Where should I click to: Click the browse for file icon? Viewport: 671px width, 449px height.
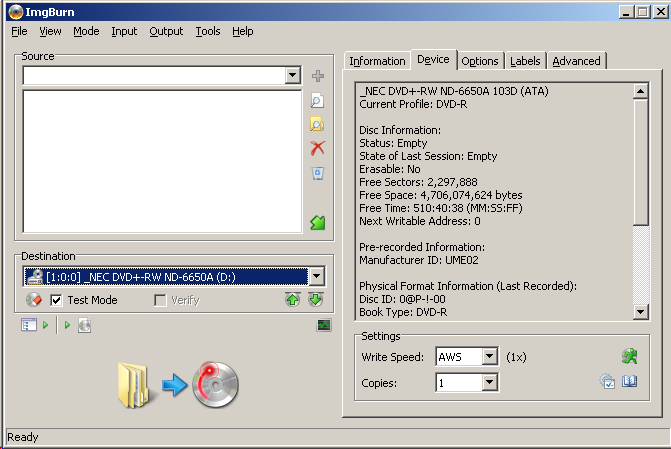[x=317, y=101]
